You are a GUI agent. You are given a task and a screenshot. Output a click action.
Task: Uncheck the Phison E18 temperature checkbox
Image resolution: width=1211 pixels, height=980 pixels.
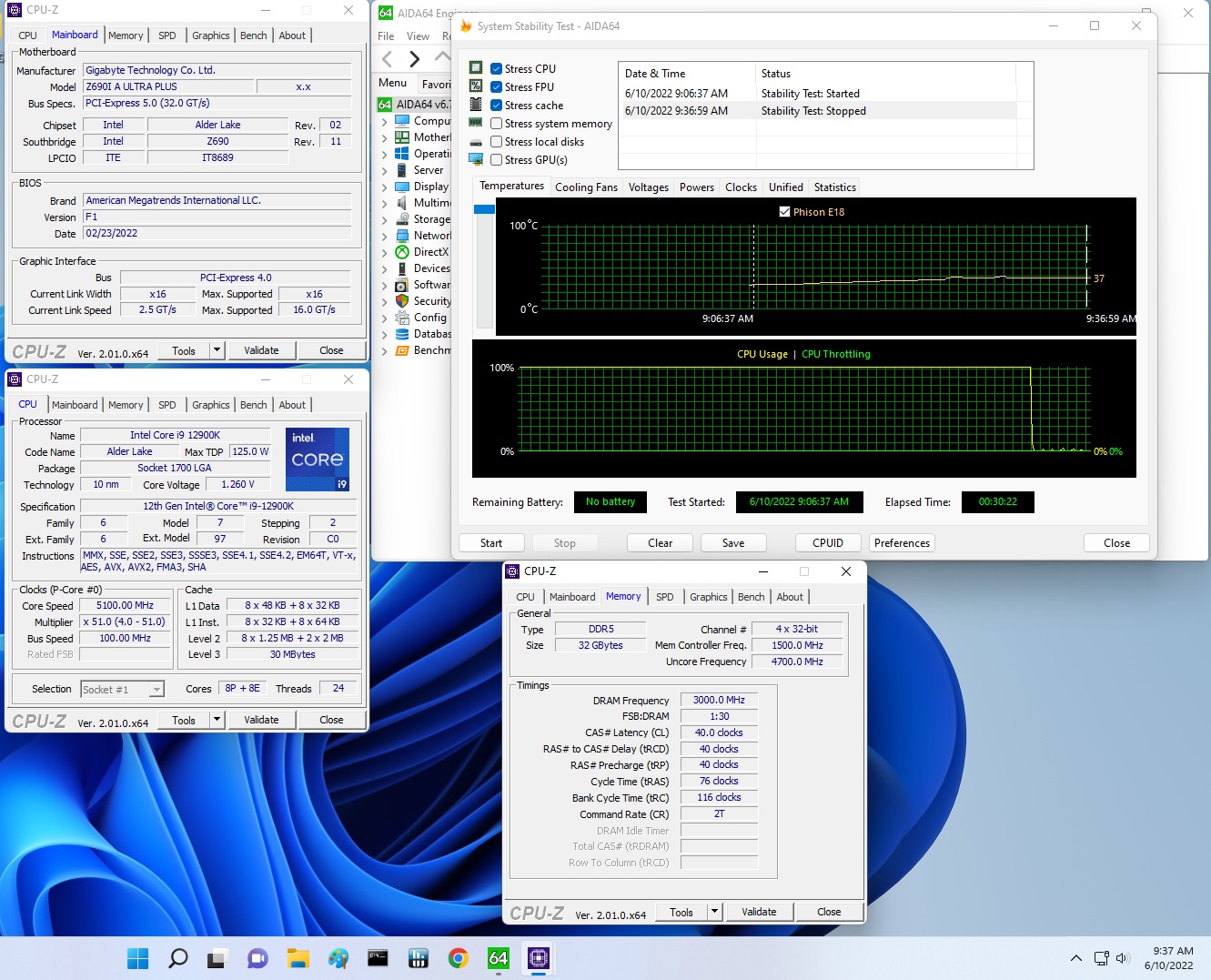click(784, 212)
